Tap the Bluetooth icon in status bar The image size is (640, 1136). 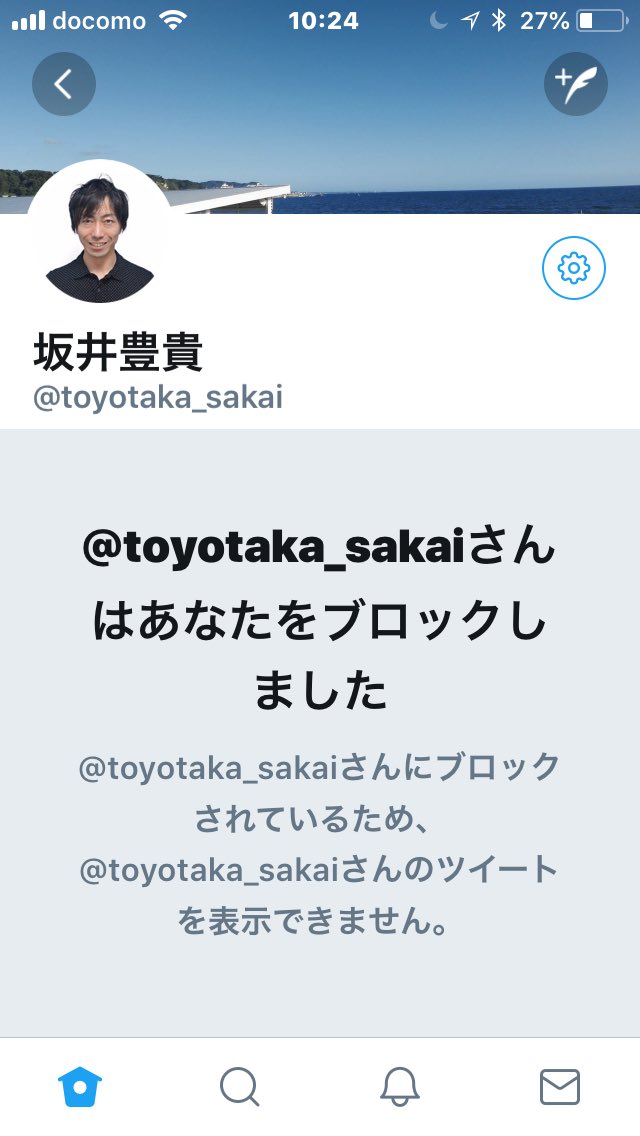point(499,20)
